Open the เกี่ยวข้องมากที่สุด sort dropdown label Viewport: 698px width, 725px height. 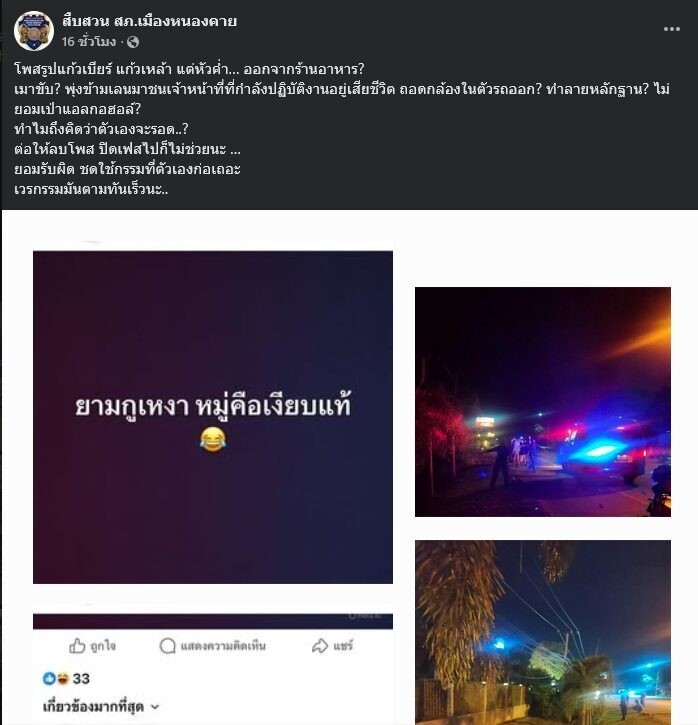[x=93, y=707]
